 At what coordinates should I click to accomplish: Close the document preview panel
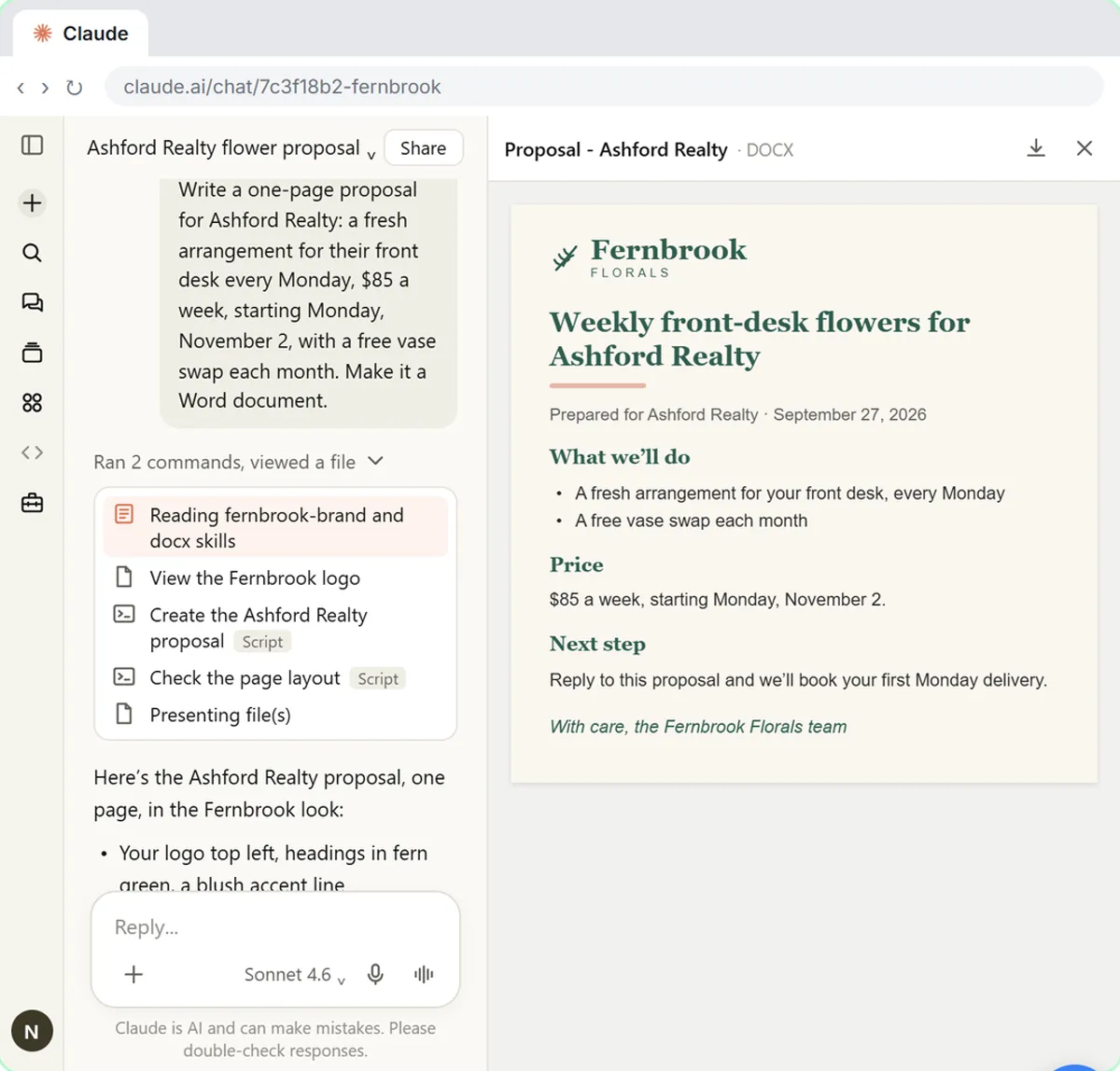click(1084, 148)
